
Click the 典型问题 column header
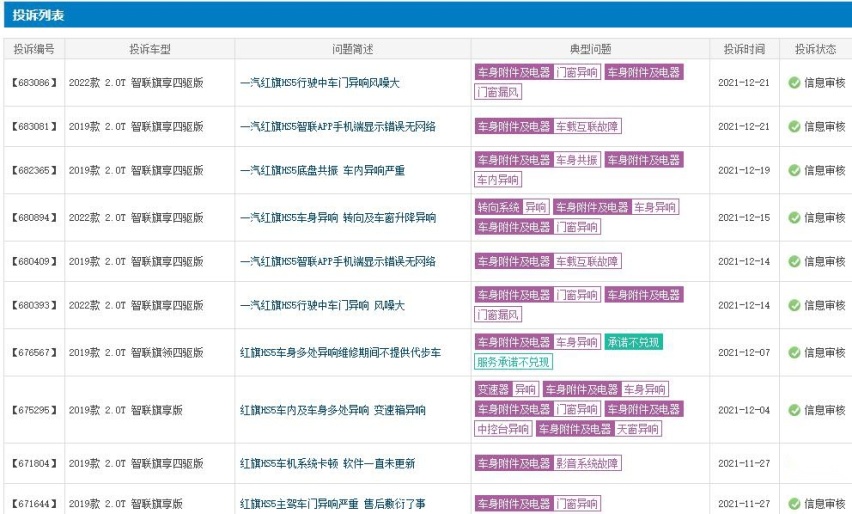590,49
